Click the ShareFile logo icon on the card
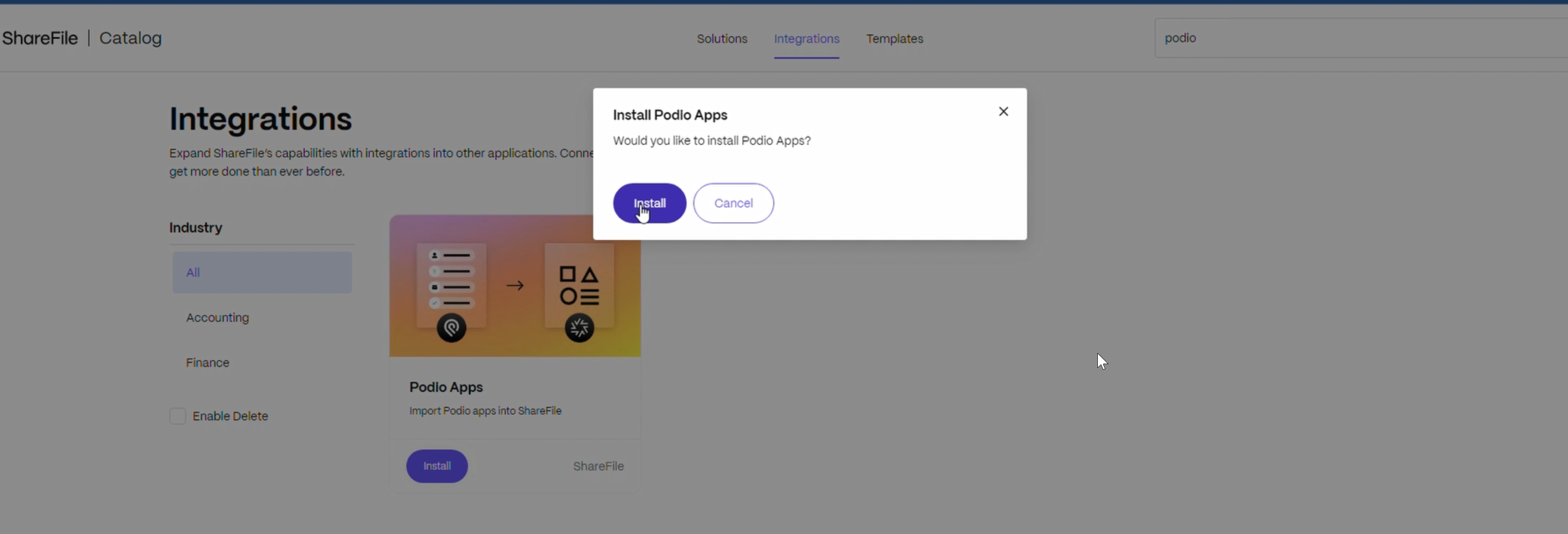The width and height of the screenshot is (1568, 534). 580,328
